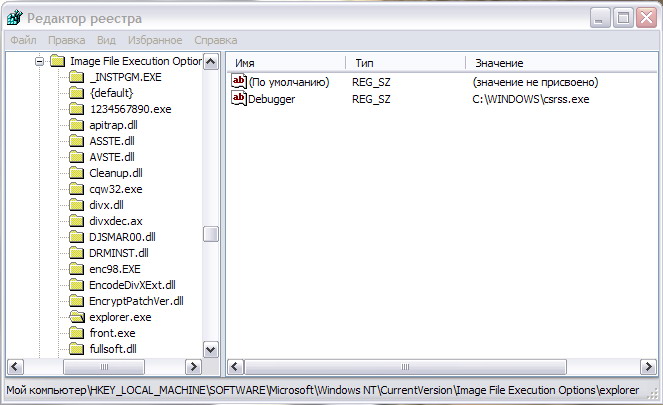
Task: Click the apitrap.dll folder icon
Action: 77,125
